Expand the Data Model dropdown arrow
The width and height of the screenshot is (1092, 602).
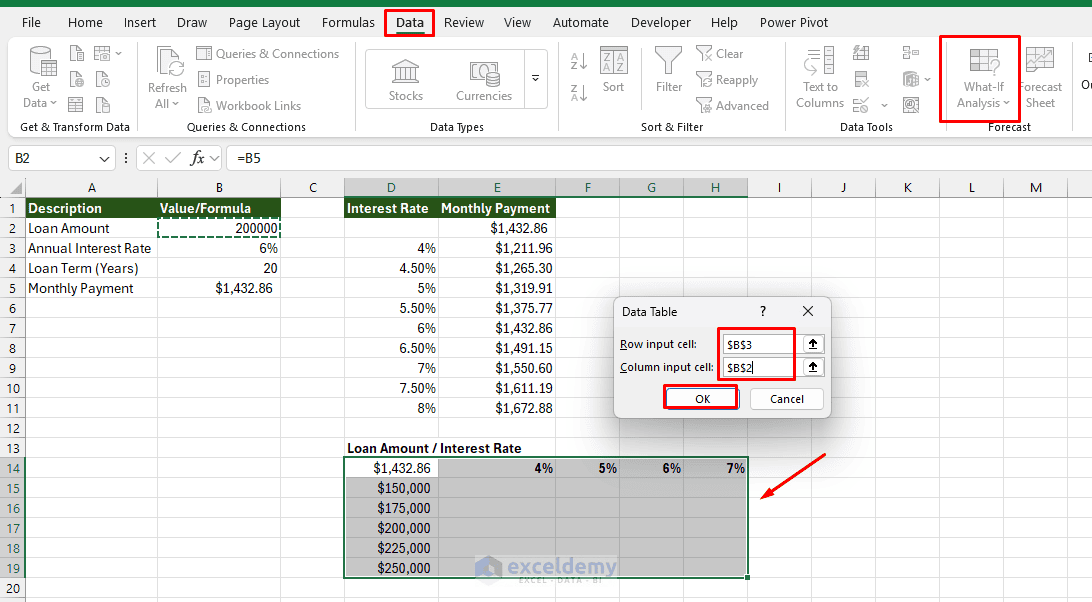coord(928,80)
